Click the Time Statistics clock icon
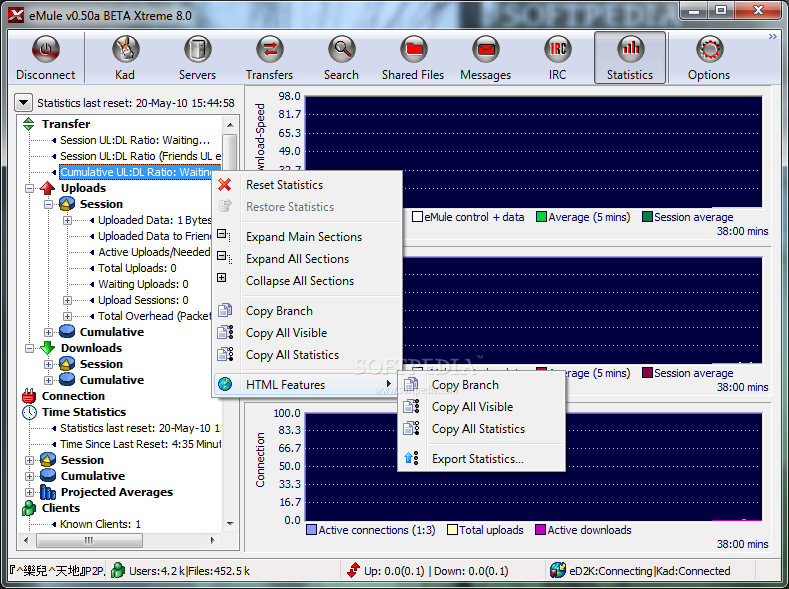Screen dimensions: 789x589 (29, 412)
